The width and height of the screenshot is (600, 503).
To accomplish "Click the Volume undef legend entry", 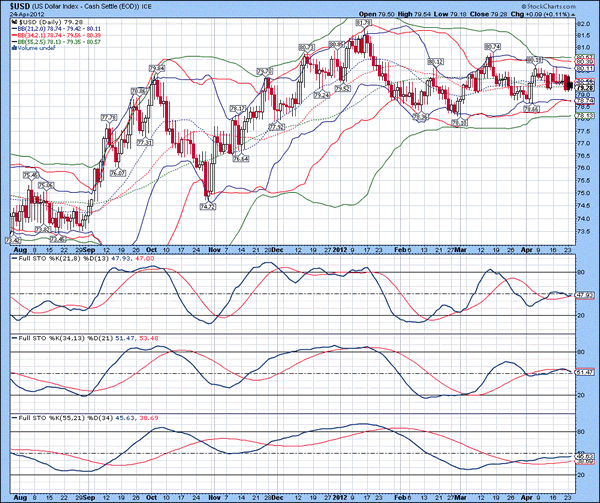I will click(x=30, y=47).
